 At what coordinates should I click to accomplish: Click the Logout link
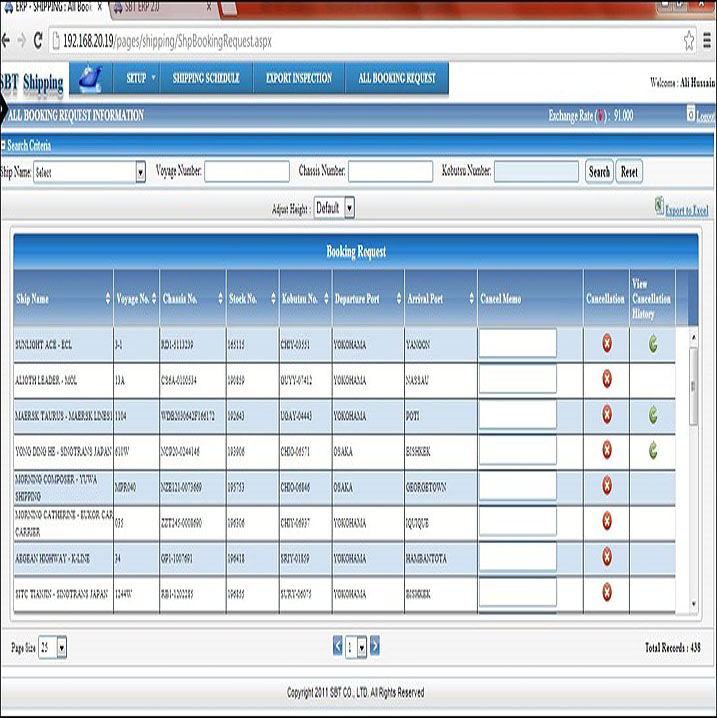(706, 117)
